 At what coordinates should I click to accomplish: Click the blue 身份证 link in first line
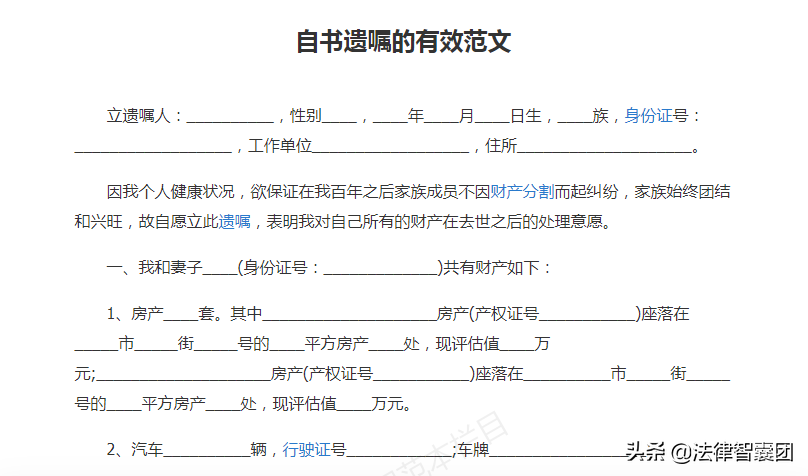click(649, 116)
